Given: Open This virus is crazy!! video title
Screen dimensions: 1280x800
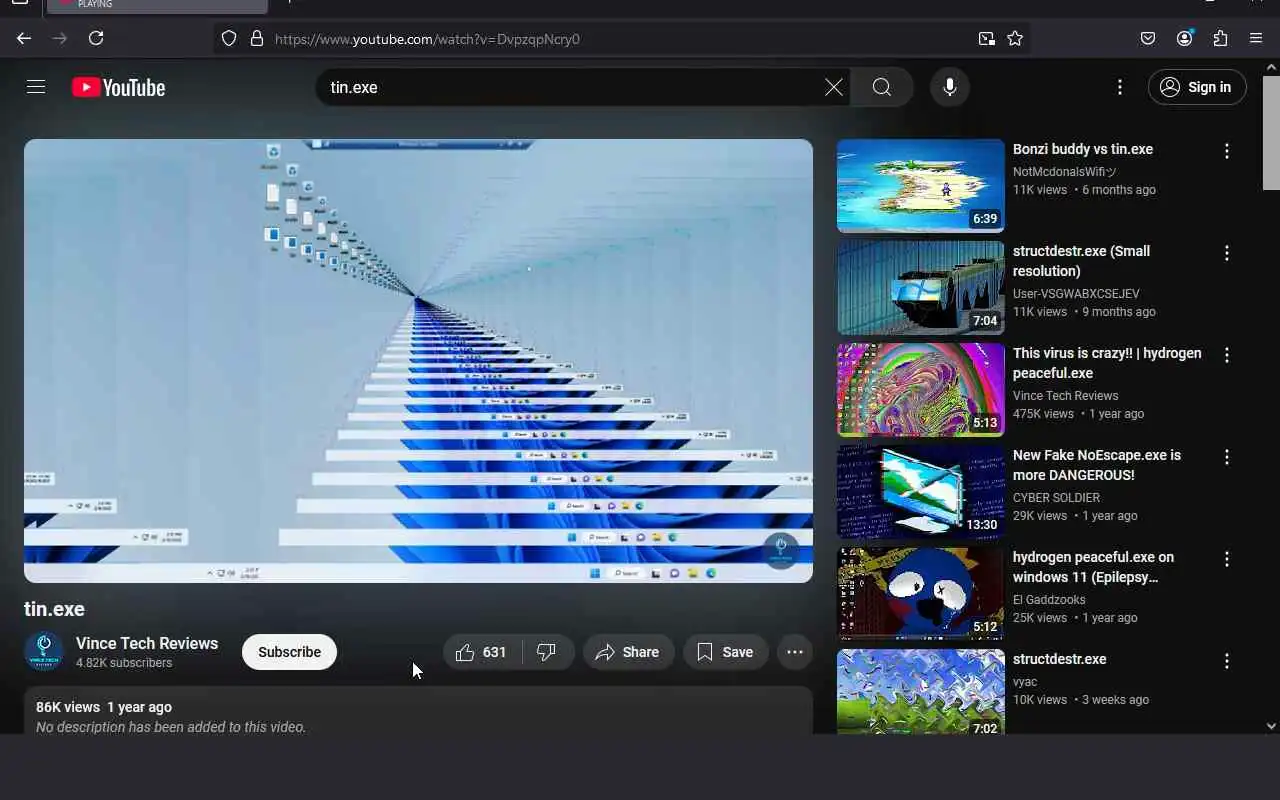Looking at the screenshot, I should pyautogui.click(x=1107, y=363).
